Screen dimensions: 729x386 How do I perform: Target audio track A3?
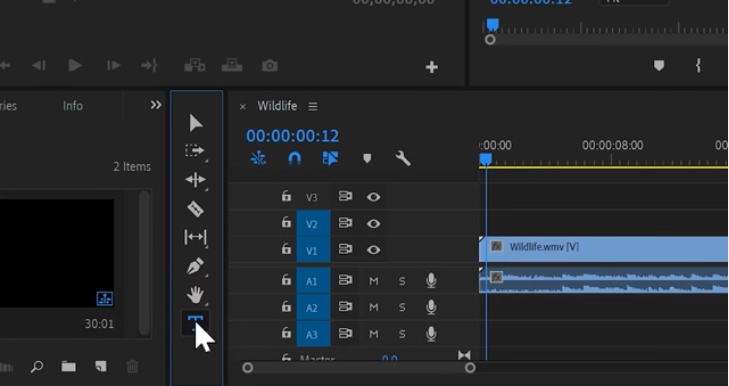click(313, 334)
